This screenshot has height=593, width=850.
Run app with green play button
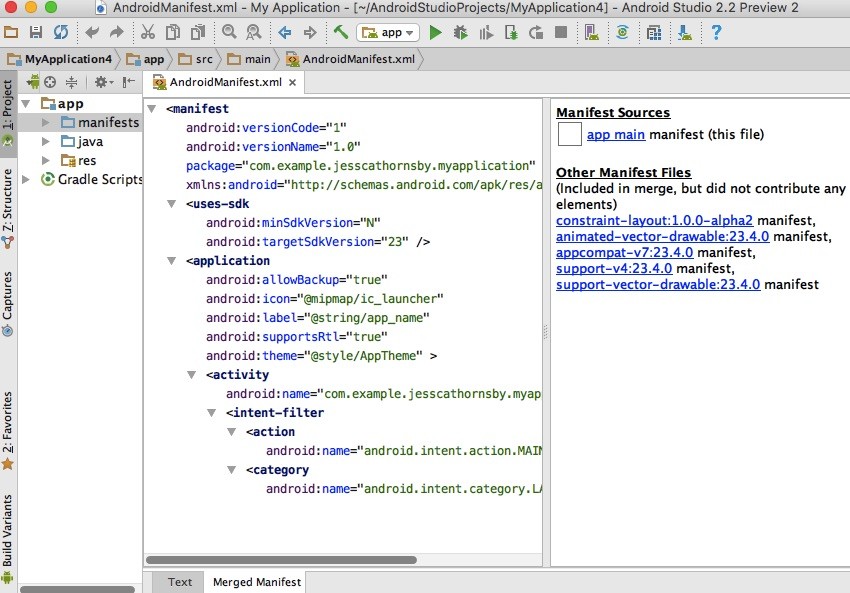pos(435,33)
